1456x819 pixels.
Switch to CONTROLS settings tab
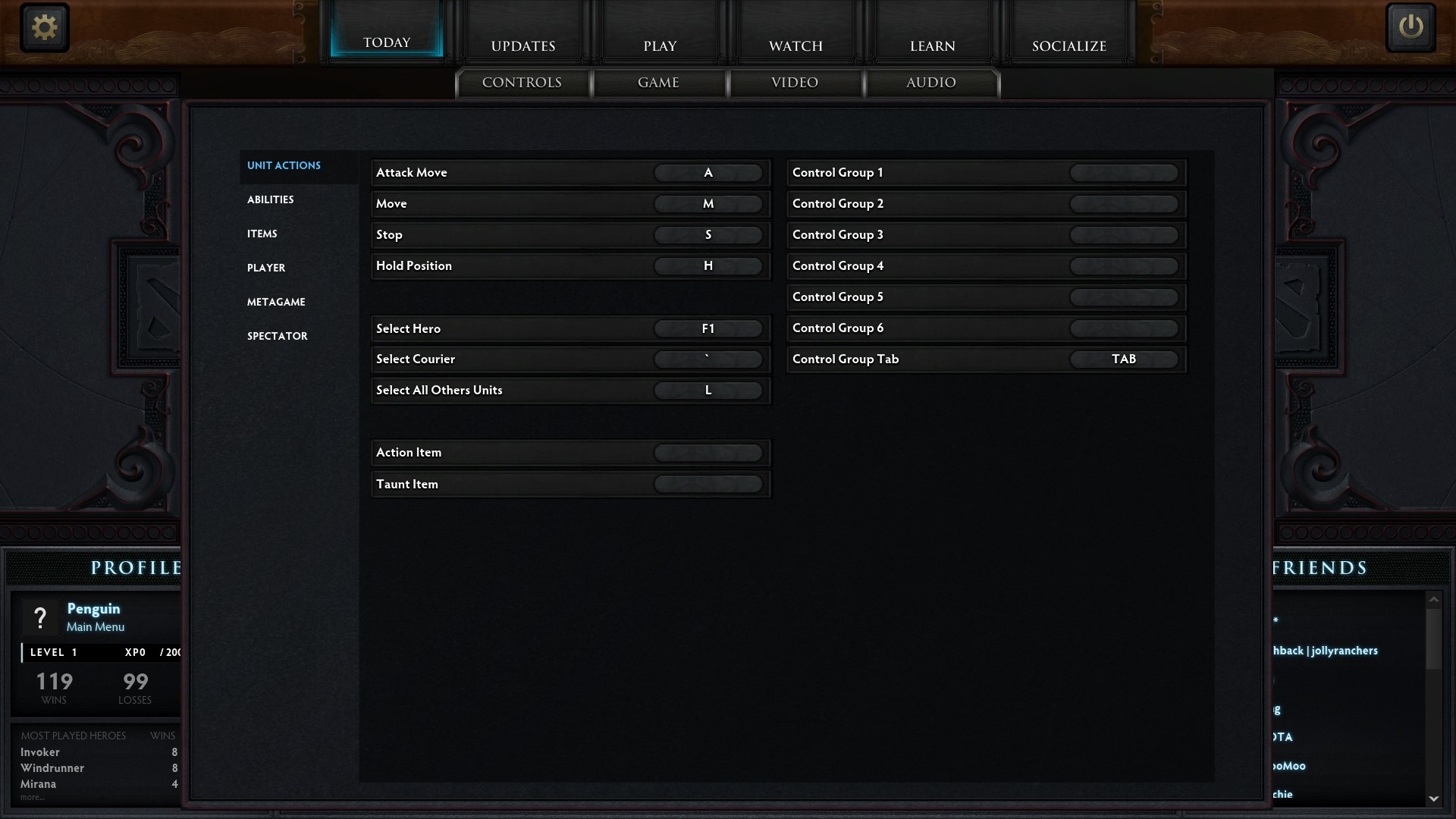[522, 83]
